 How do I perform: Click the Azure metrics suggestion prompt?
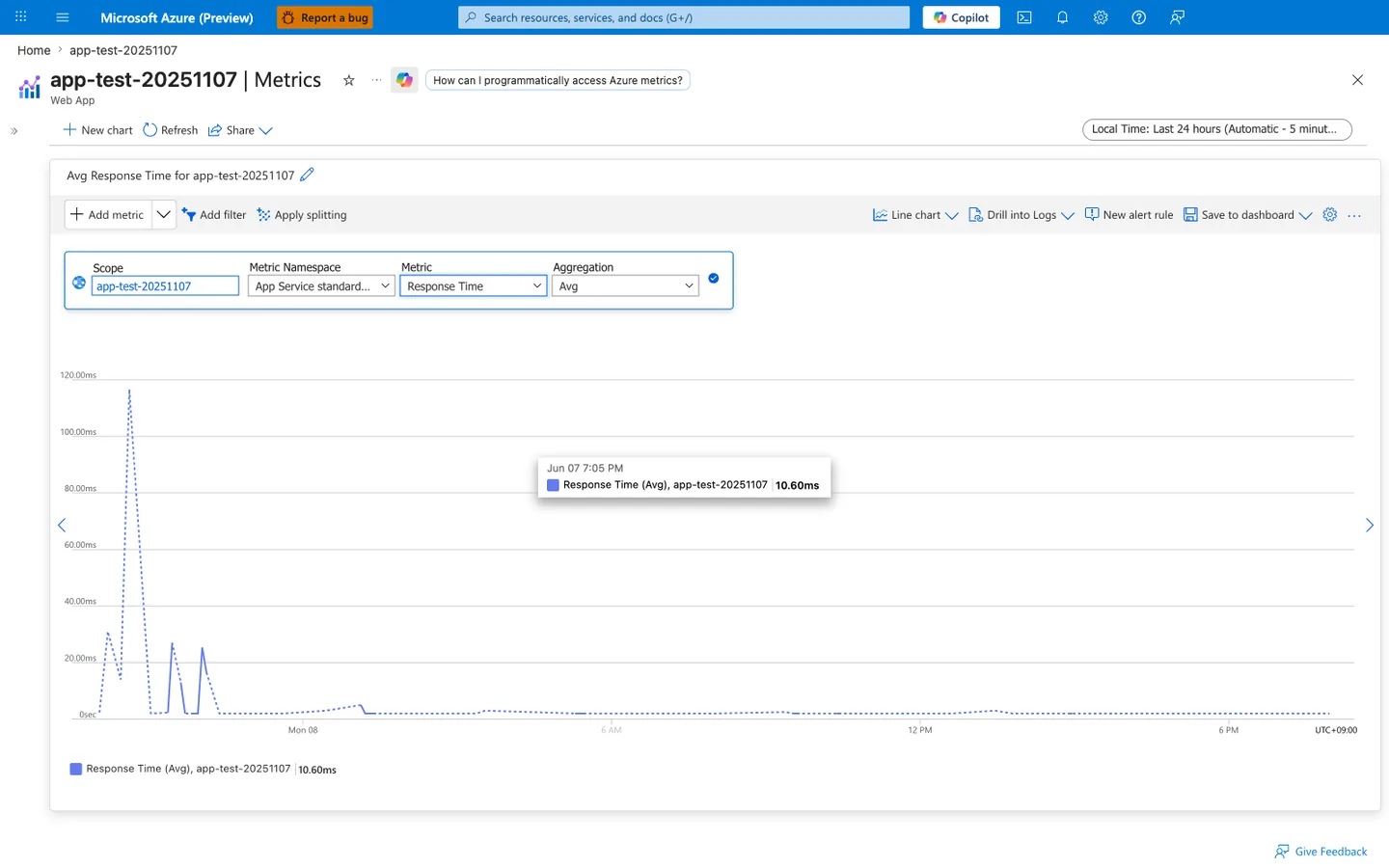click(x=558, y=80)
